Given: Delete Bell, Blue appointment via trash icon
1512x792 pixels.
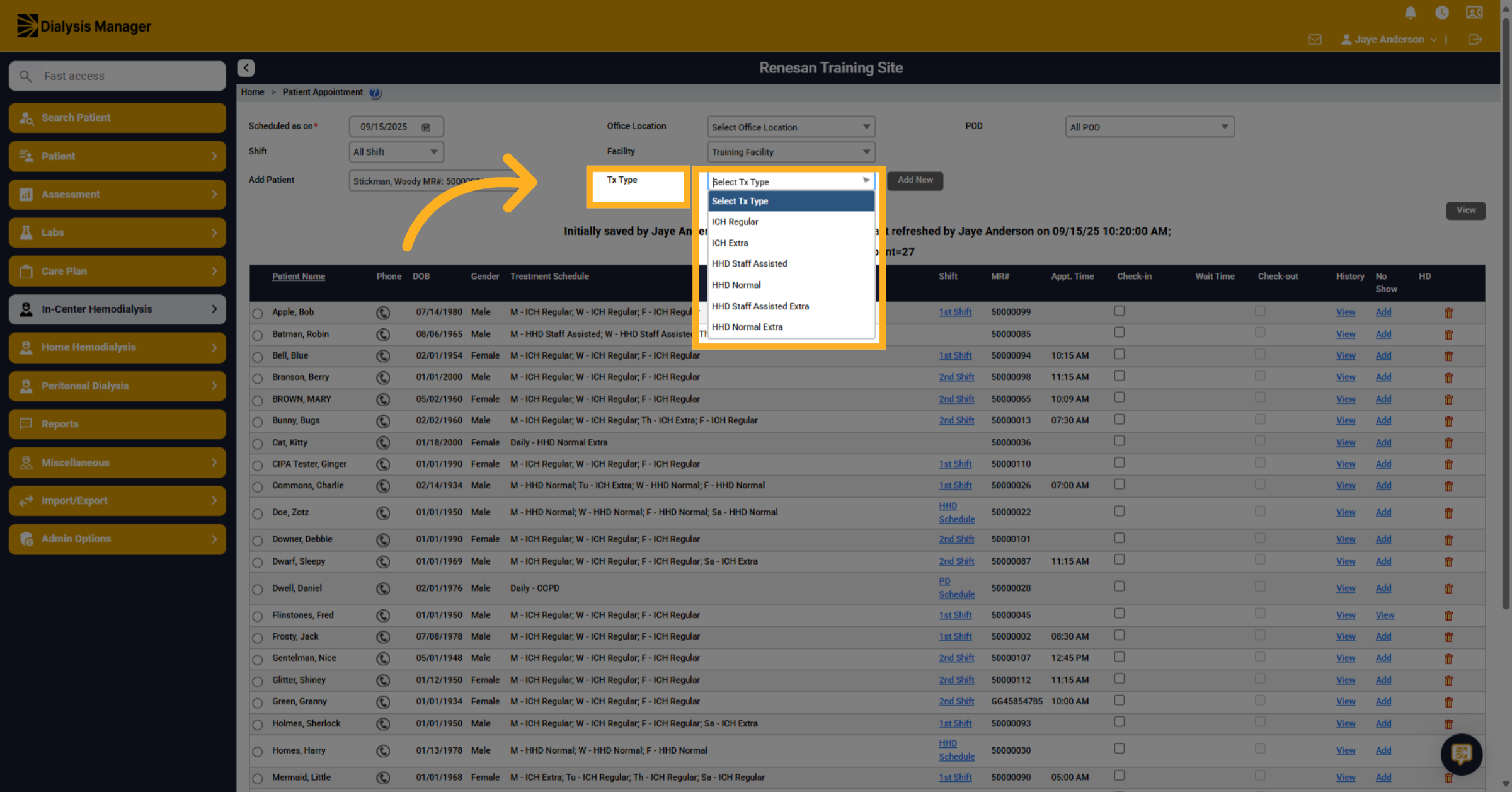Looking at the screenshot, I should click(1448, 356).
